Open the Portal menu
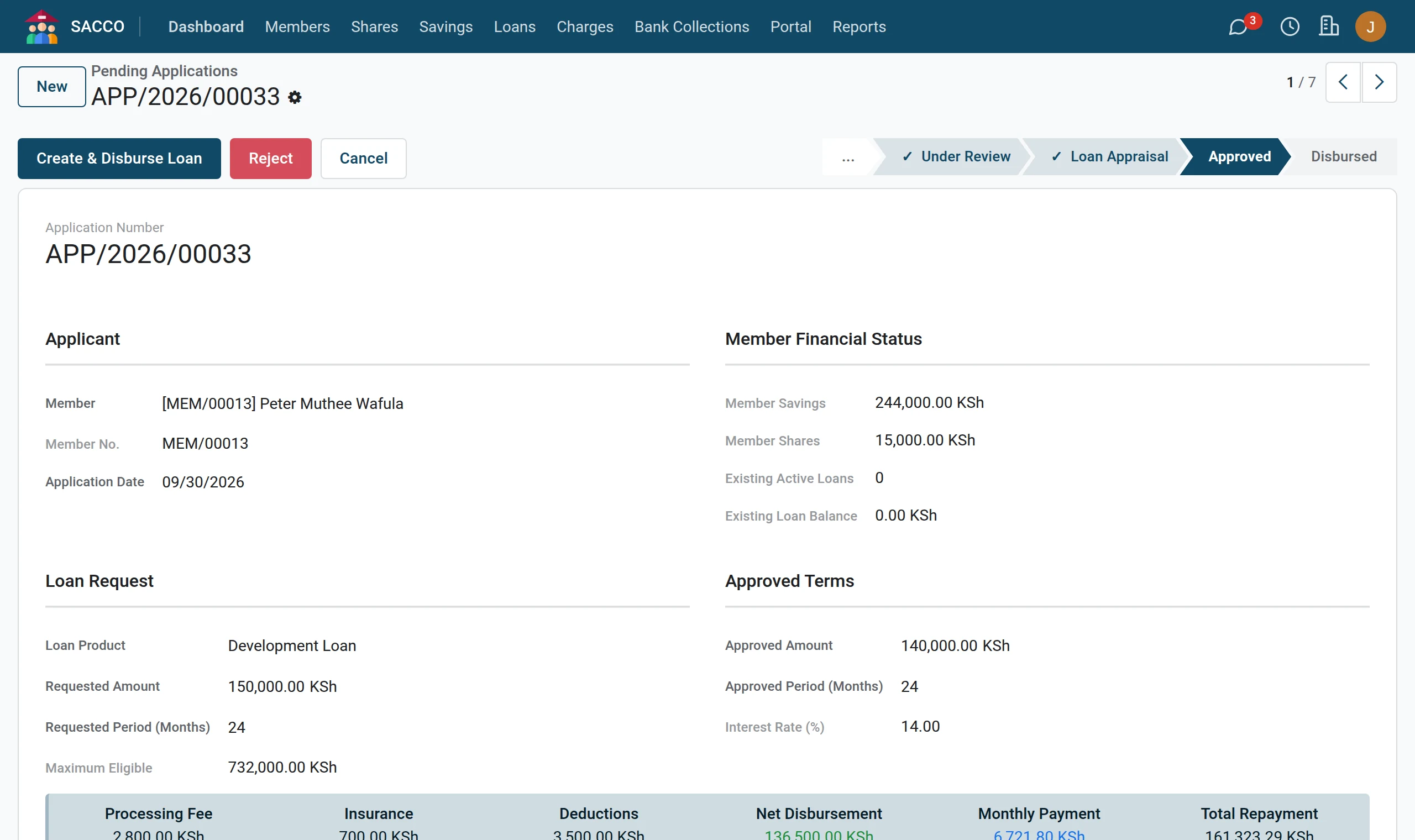The width and height of the screenshot is (1415, 840). click(791, 27)
